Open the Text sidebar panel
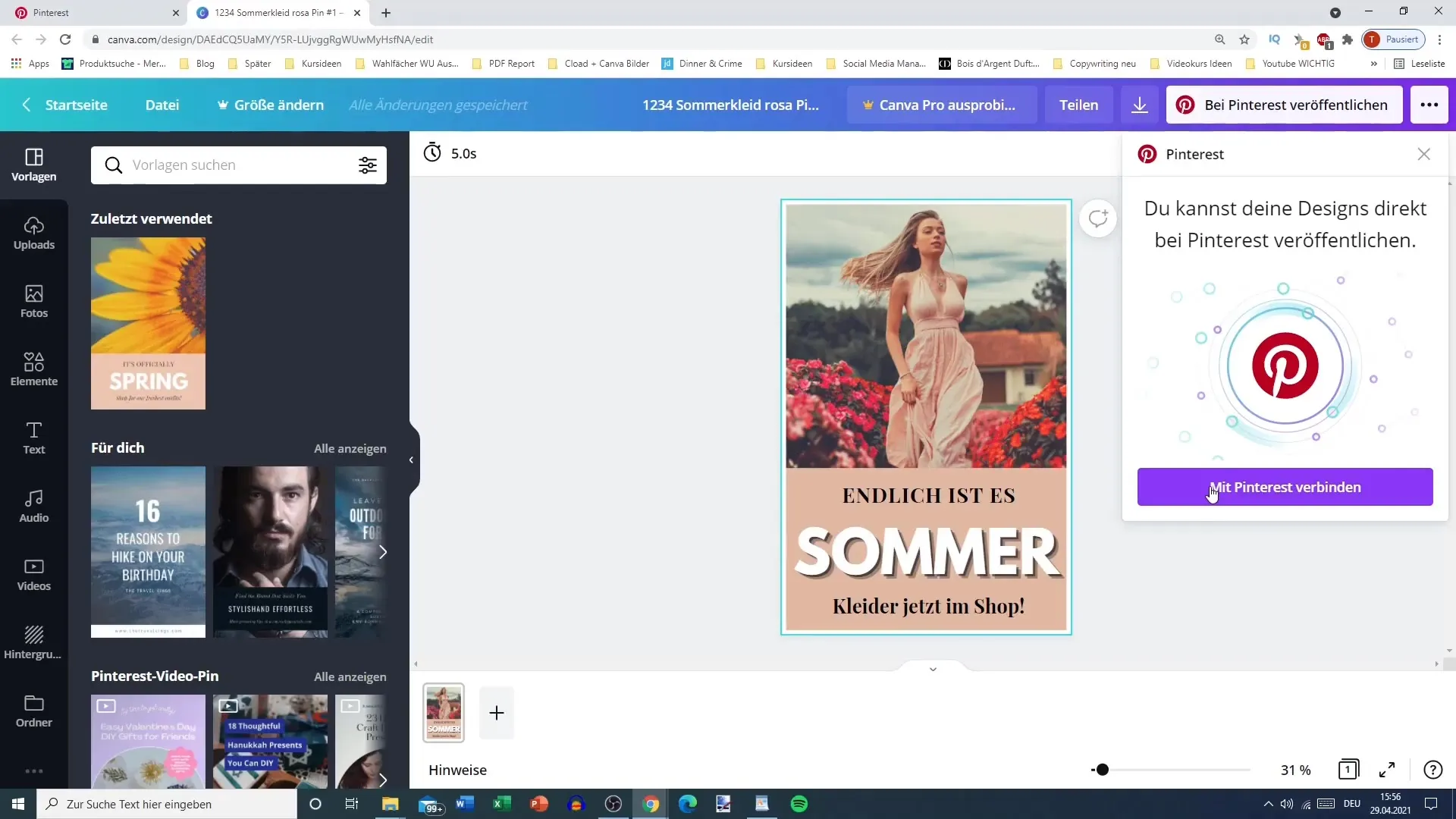The width and height of the screenshot is (1456, 819). pos(33,438)
